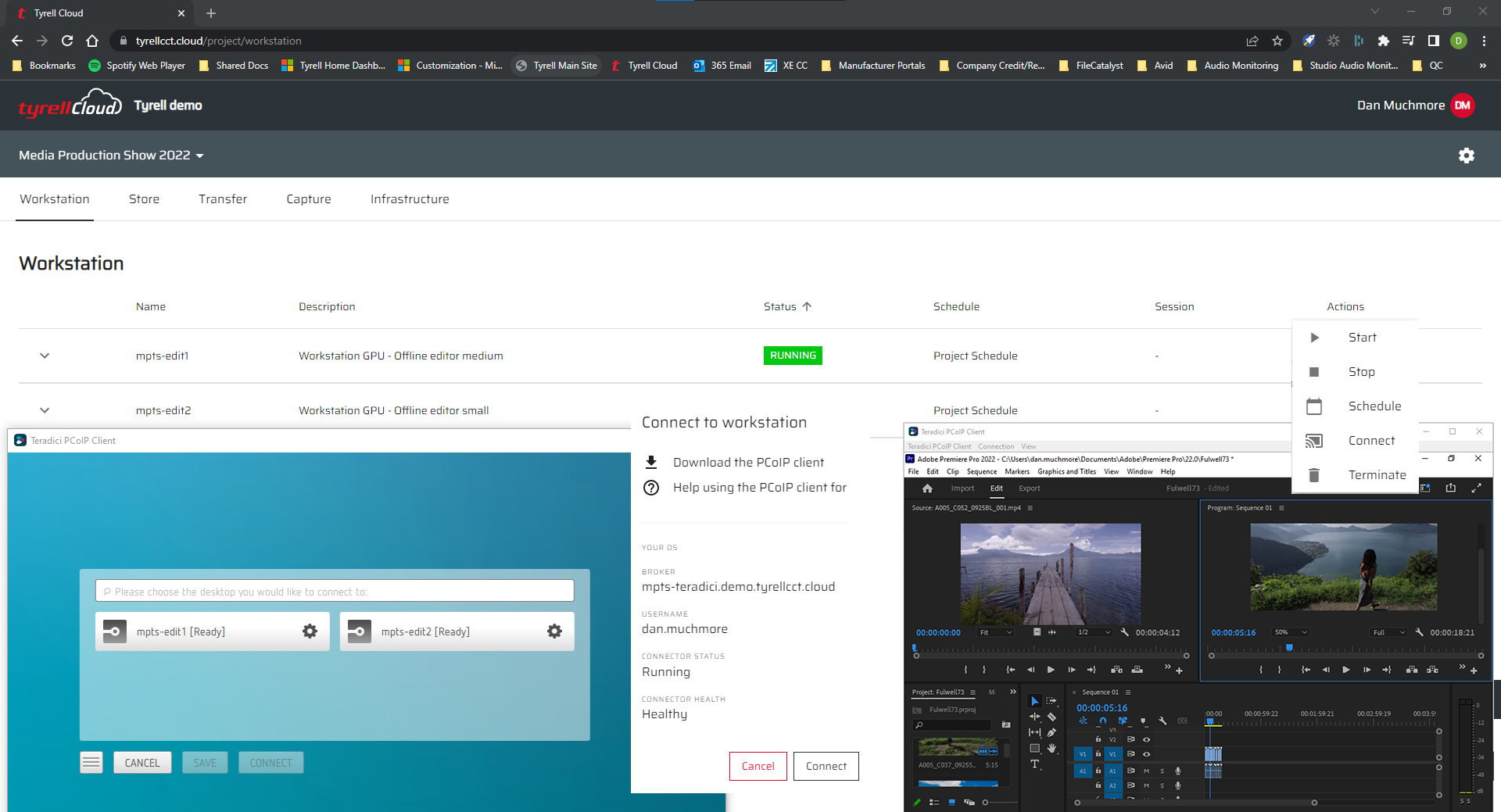Click help question icon for PCoIP client
Screen dimensions: 1501x812
click(651, 488)
